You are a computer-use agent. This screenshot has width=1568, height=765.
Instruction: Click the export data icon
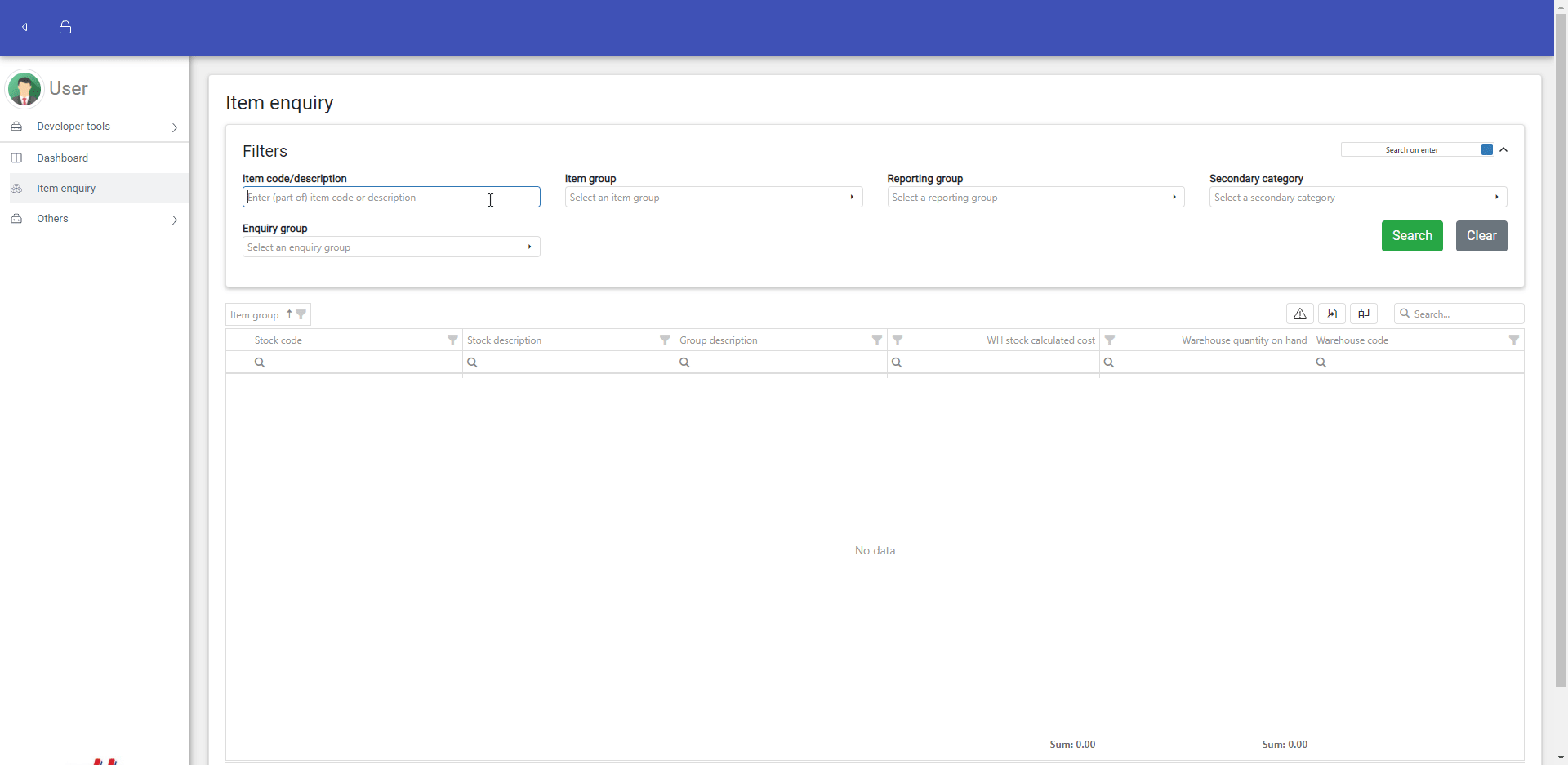(x=1331, y=314)
